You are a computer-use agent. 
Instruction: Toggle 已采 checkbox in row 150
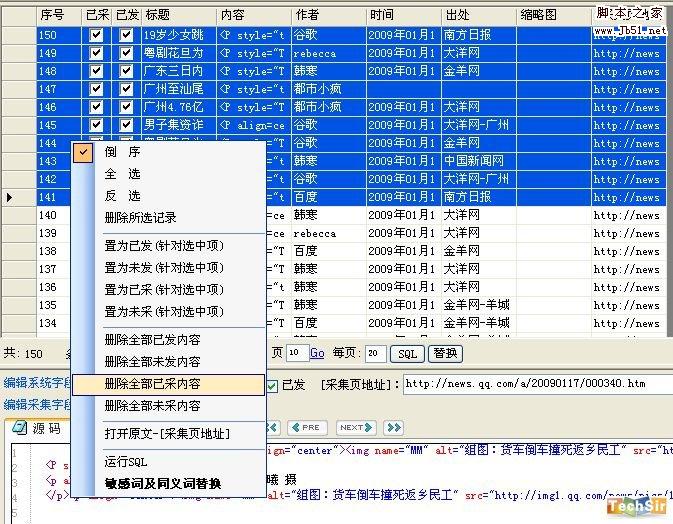[x=96, y=35]
